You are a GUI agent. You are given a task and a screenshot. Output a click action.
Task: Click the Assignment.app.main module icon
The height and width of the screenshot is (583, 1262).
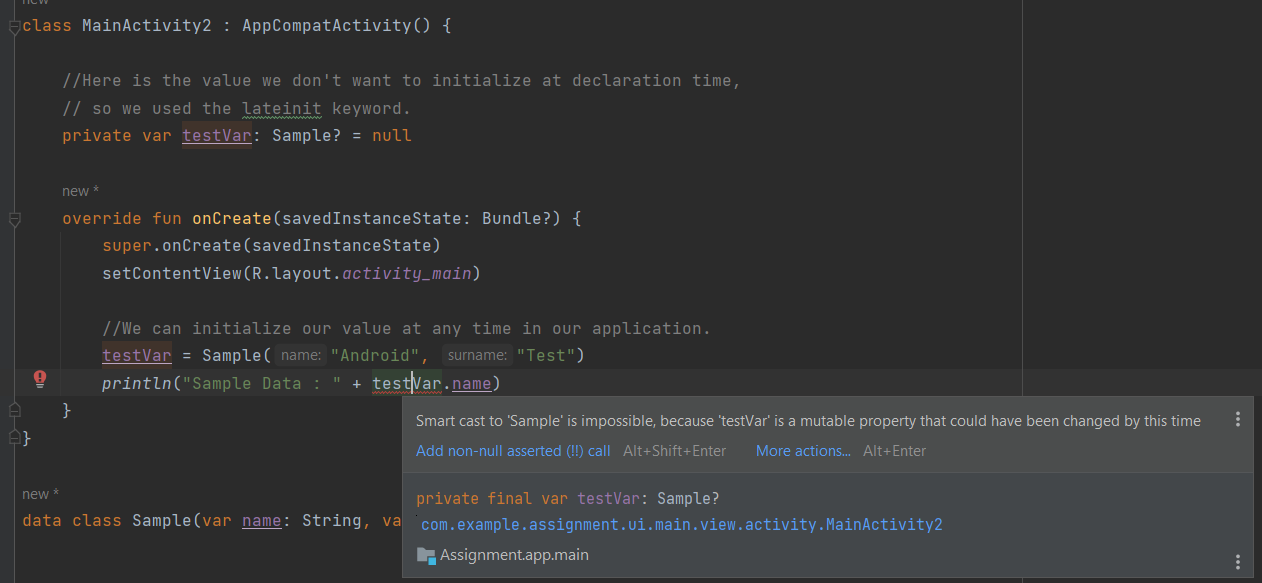tap(426, 554)
